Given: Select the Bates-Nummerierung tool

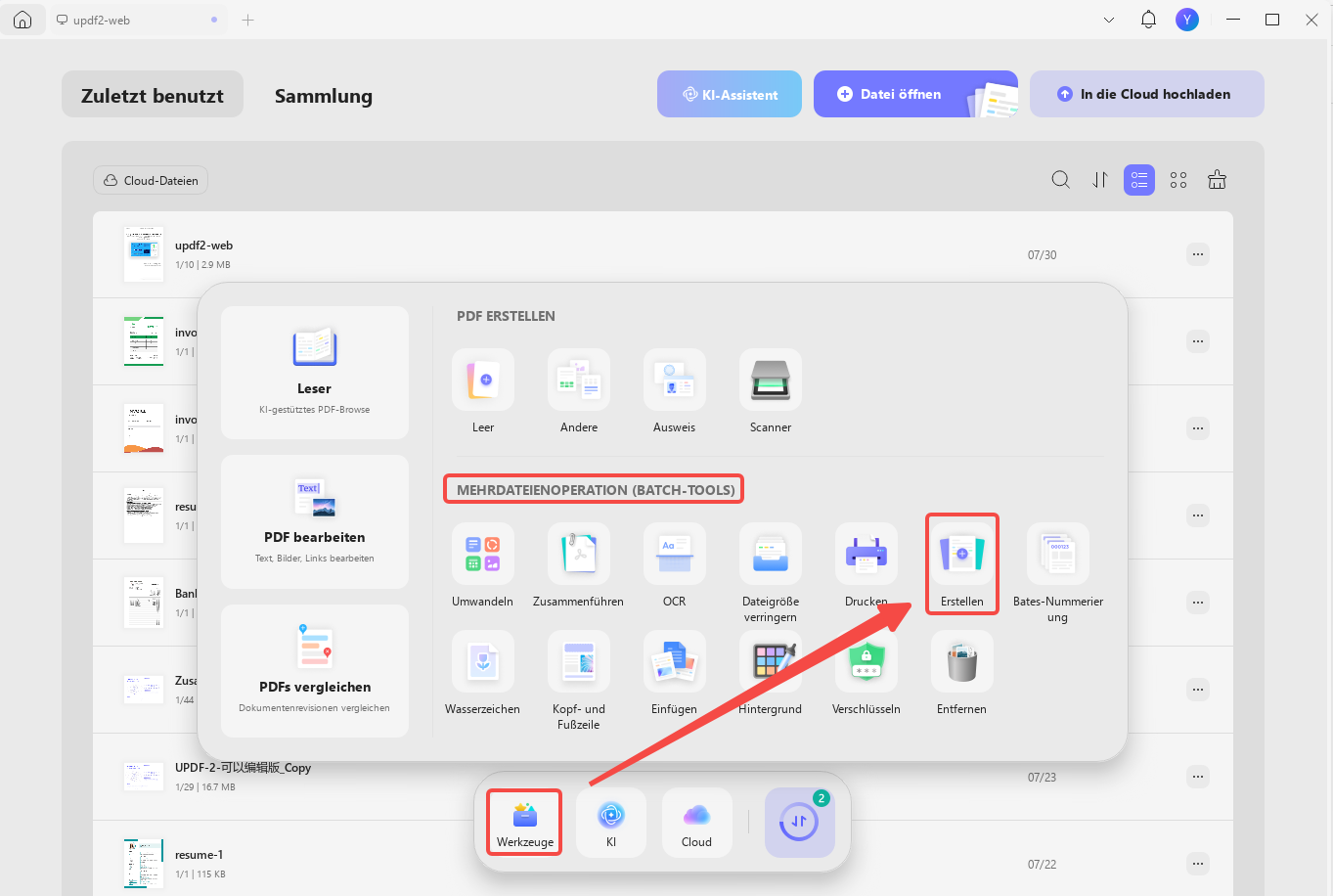Looking at the screenshot, I should pyautogui.click(x=1058, y=554).
